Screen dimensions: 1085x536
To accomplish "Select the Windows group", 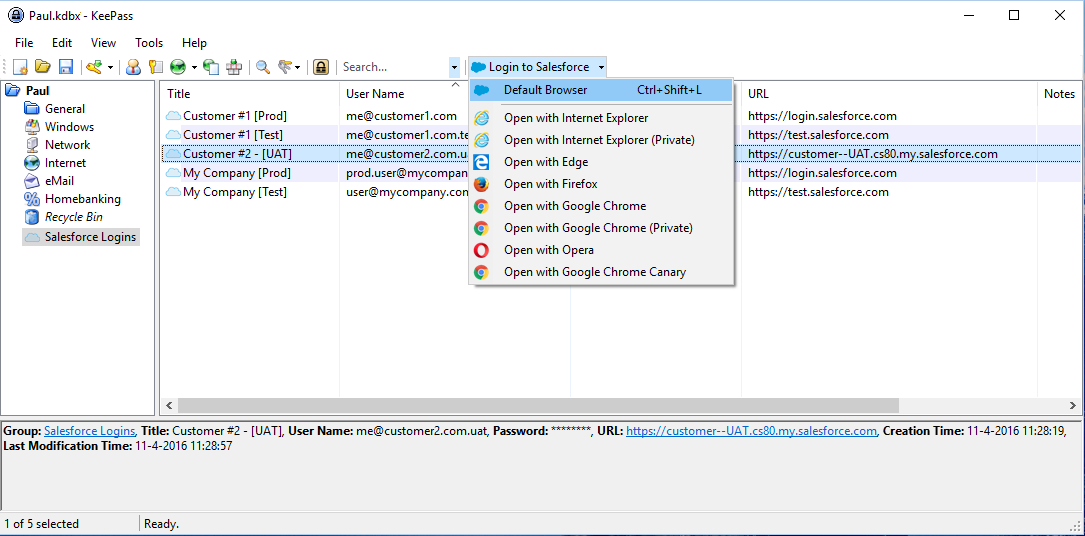I will (x=69, y=127).
